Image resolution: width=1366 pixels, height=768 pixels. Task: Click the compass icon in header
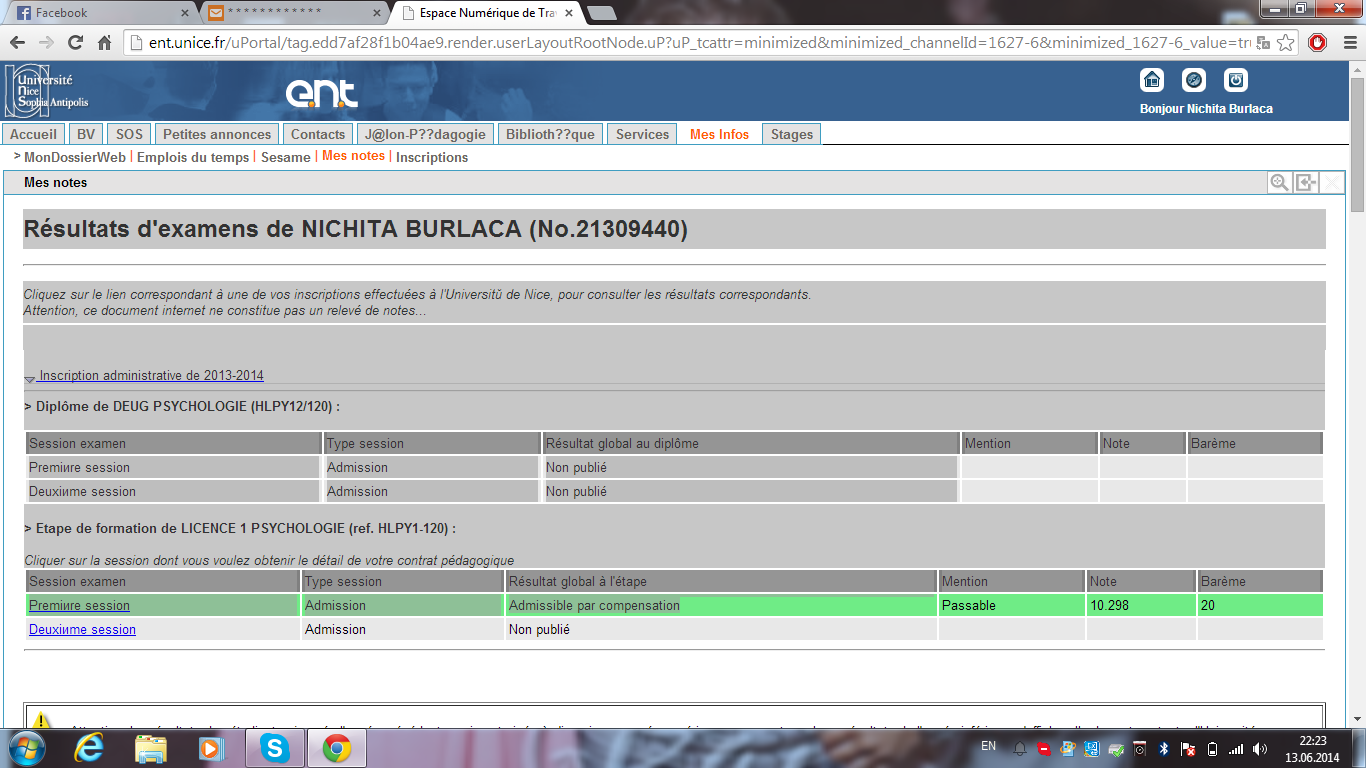pos(1194,80)
